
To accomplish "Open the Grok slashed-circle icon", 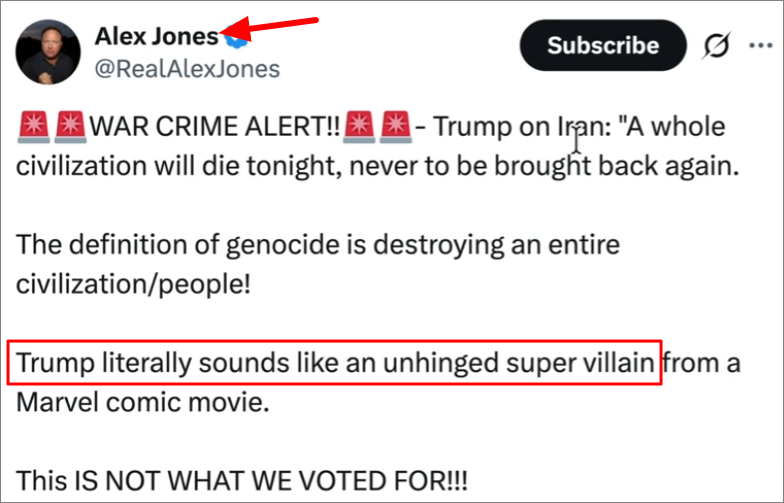I will (717, 46).
